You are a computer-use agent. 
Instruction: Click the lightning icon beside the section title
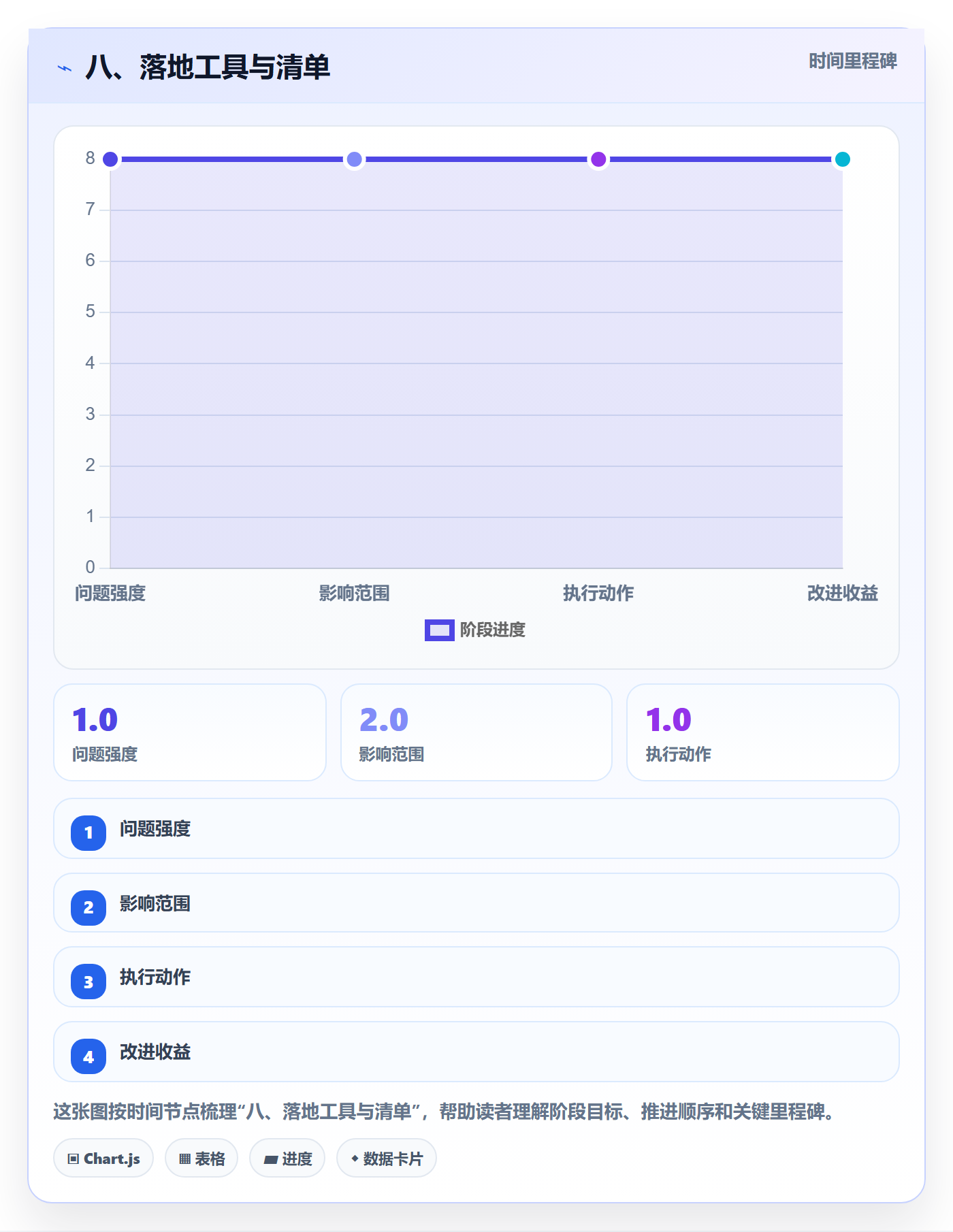pyautogui.click(x=65, y=68)
